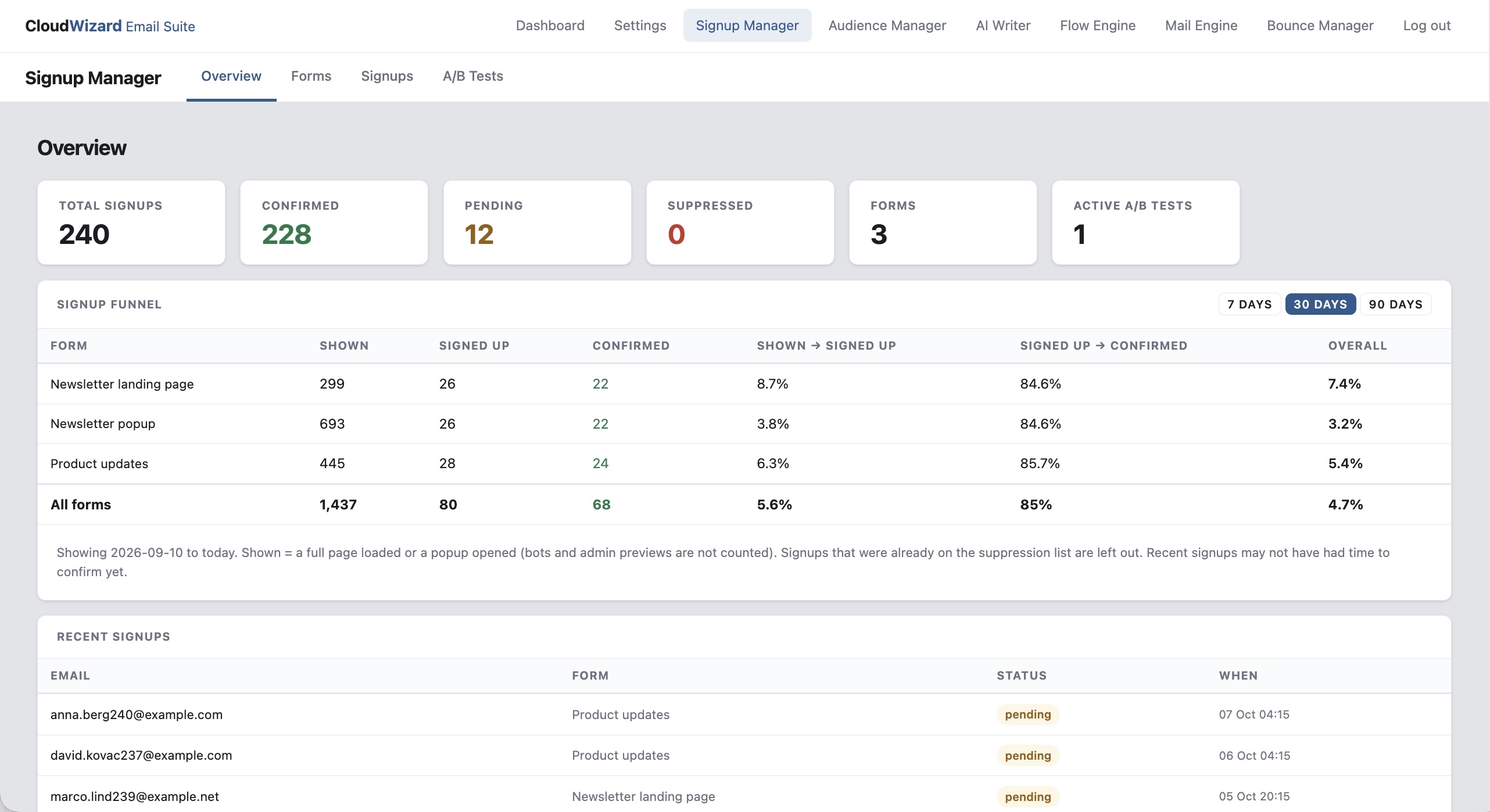Switch funnel range to 90 Days
Image resolution: width=1490 pixels, height=812 pixels.
click(x=1395, y=304)
